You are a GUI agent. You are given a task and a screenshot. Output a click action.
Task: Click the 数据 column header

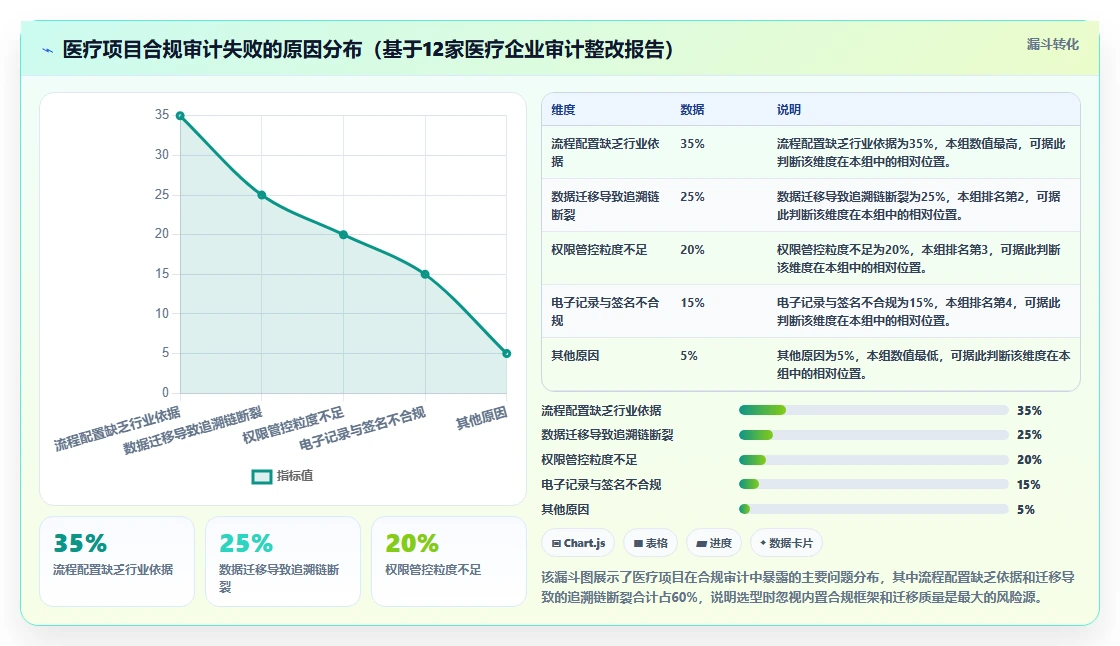click(x=692, y=109)
